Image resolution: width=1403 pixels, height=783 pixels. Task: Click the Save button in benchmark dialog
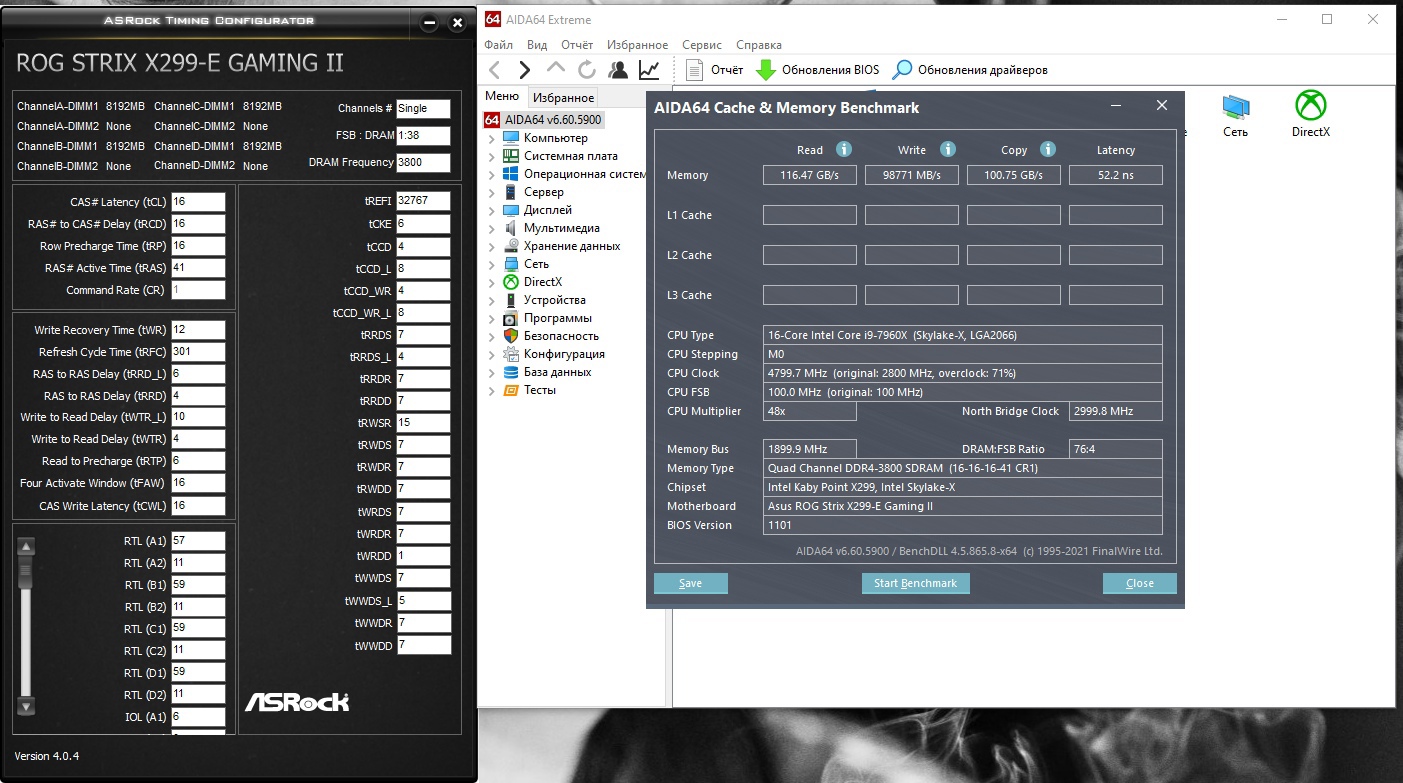[690, 583]
